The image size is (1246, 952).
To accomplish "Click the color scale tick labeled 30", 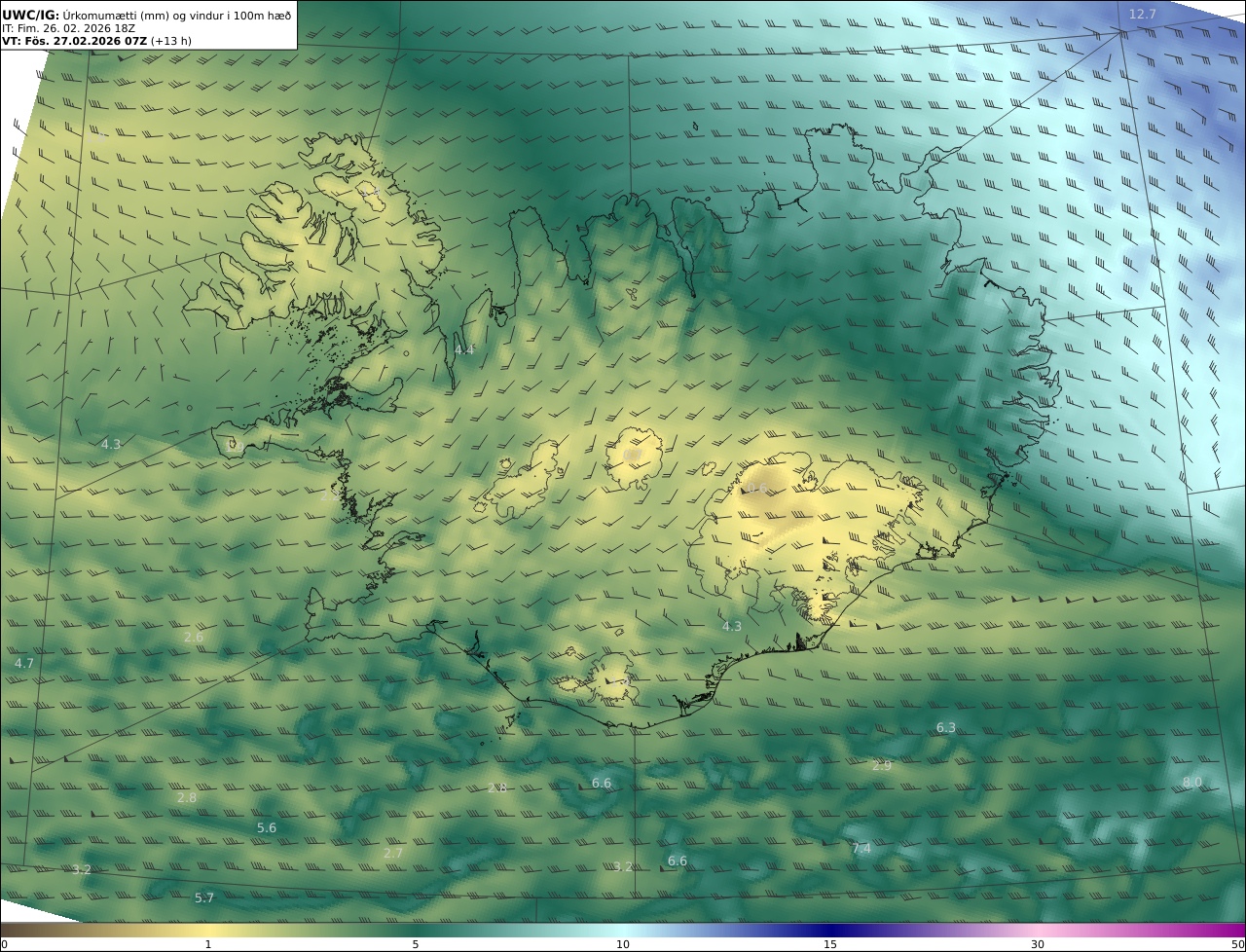I will (1038, 944).
